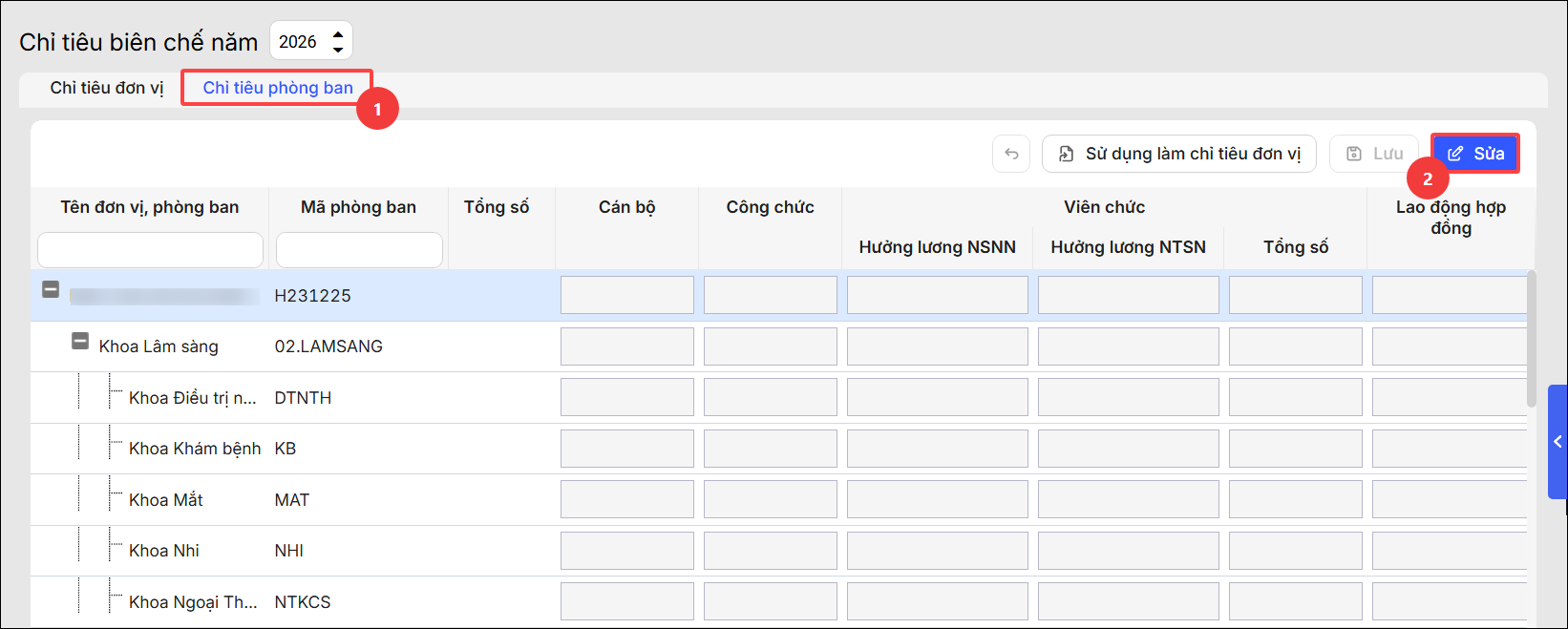Click the Công chức column header
The image size is (1568, 629).
771,207
